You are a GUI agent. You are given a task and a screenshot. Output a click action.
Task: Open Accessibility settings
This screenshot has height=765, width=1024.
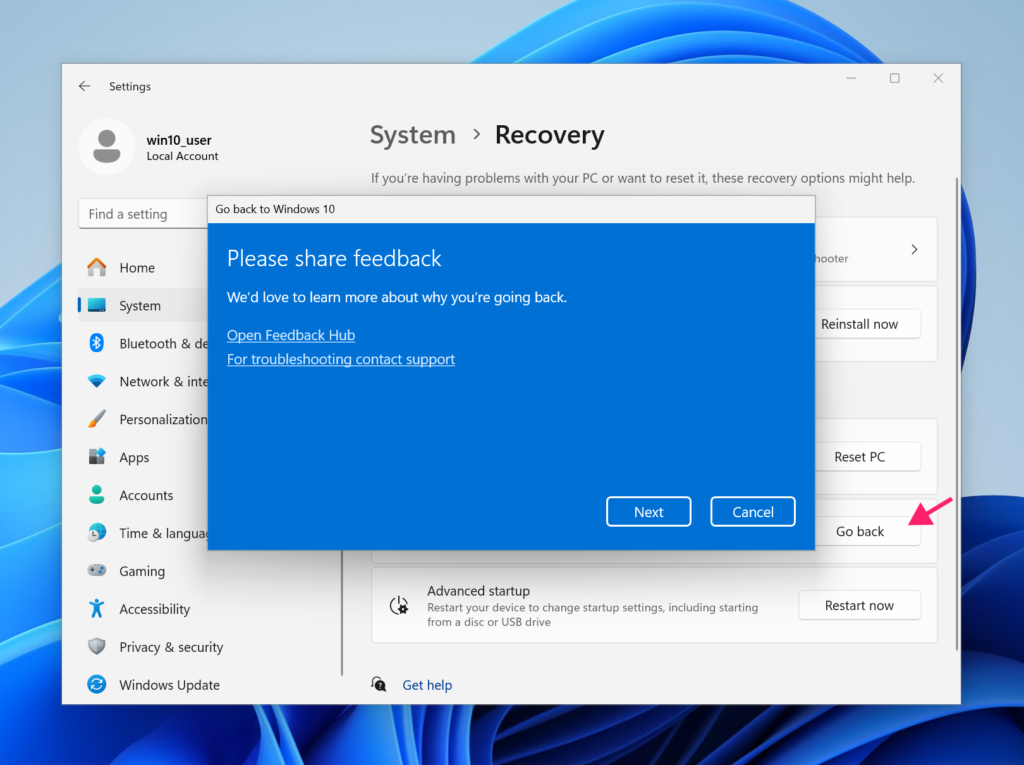click(x=154, y=608)
